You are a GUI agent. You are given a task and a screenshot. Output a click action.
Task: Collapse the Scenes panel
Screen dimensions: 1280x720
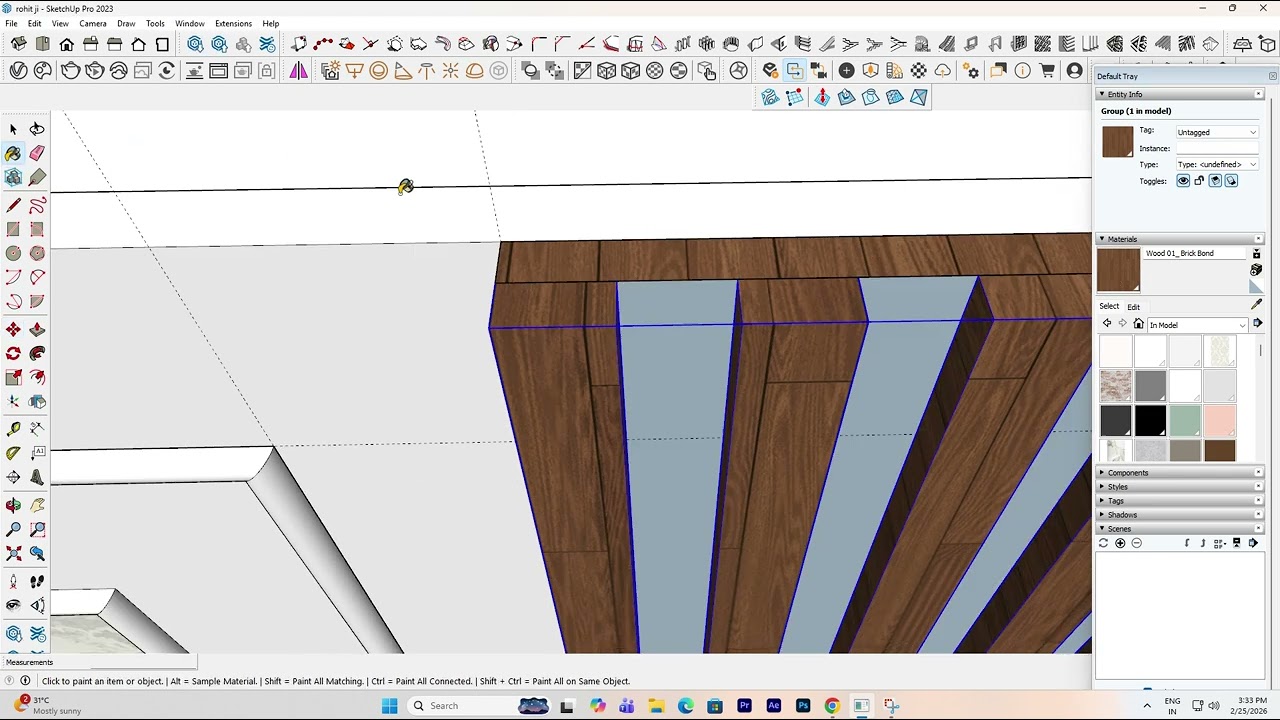click(x=1180, y=529)
